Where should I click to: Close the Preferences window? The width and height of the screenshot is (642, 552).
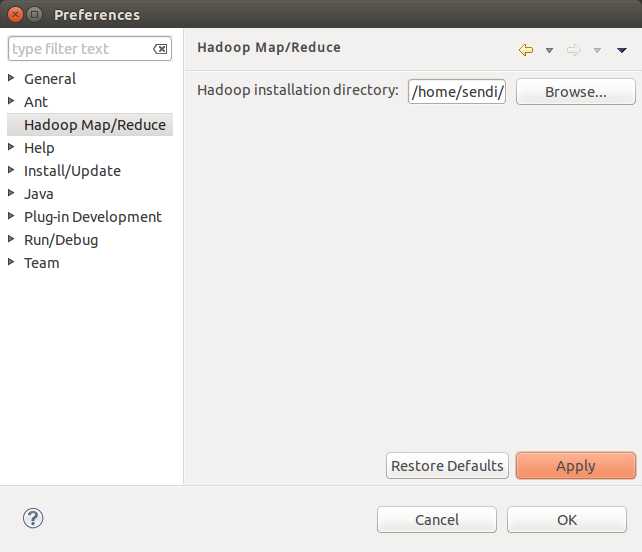pyautogui.click(x=15, y=14)
